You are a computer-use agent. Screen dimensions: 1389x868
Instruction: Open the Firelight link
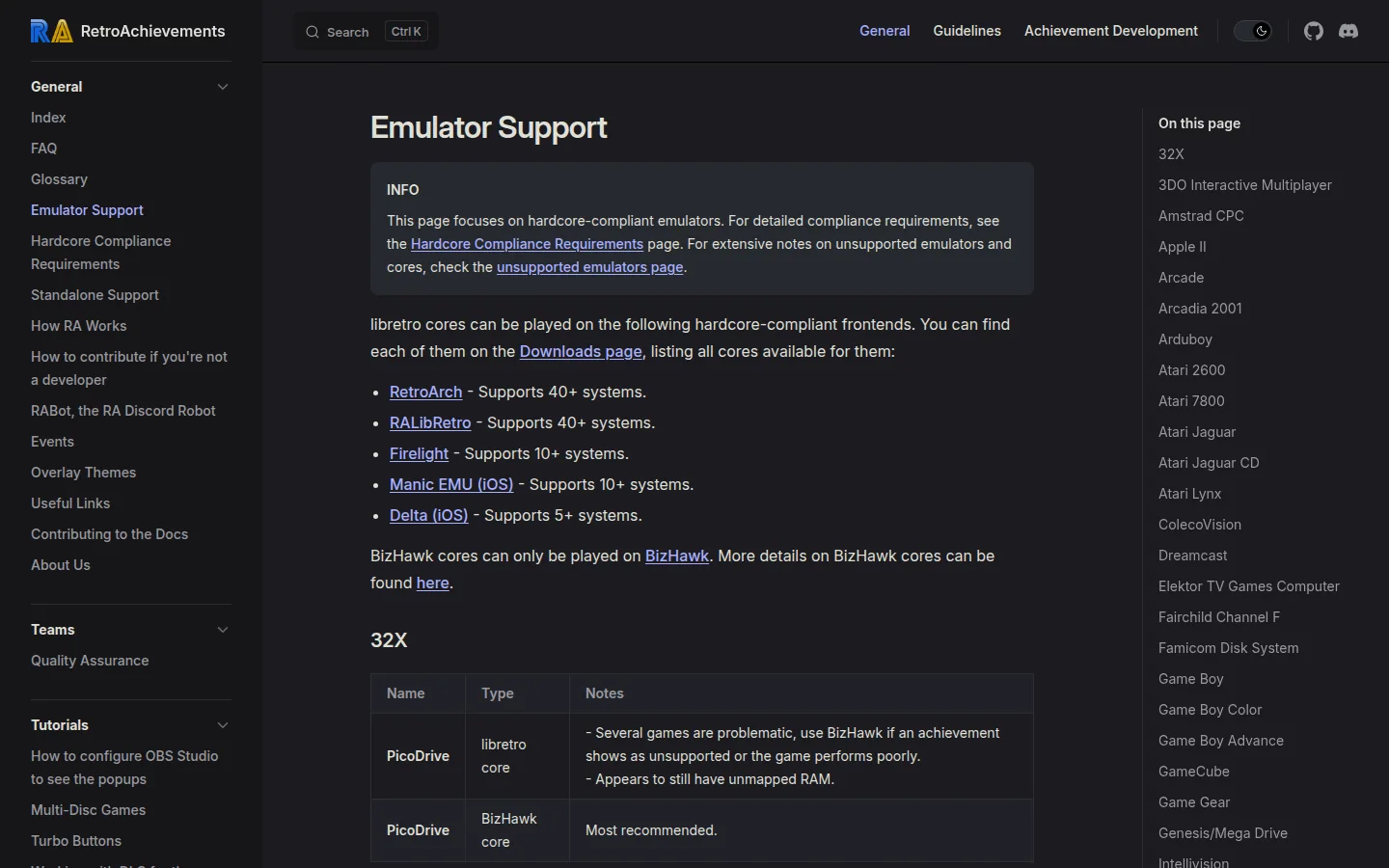point(420,453)
